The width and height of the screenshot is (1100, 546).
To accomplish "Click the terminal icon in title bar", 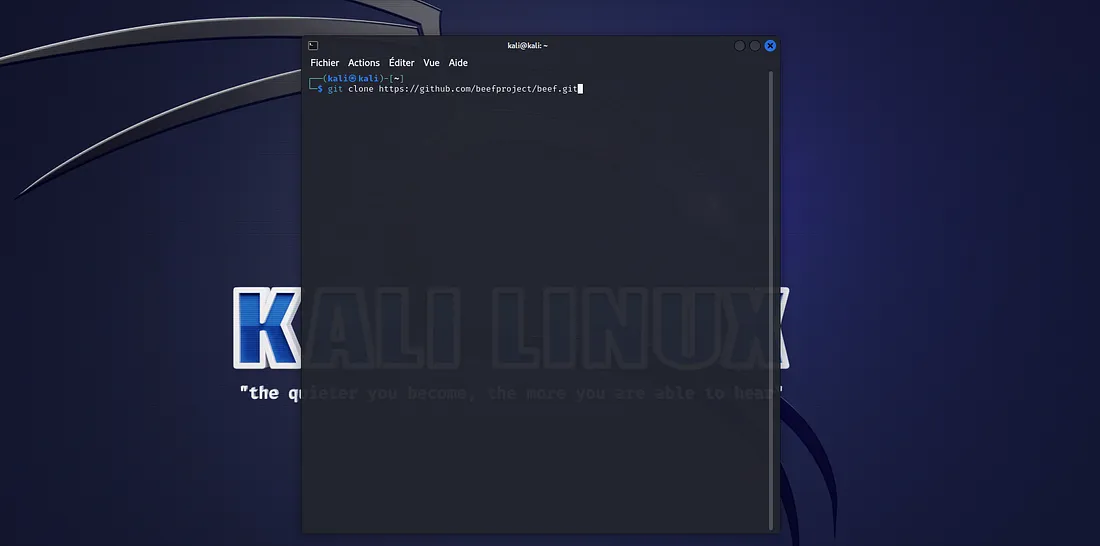I will pos(313,46).
